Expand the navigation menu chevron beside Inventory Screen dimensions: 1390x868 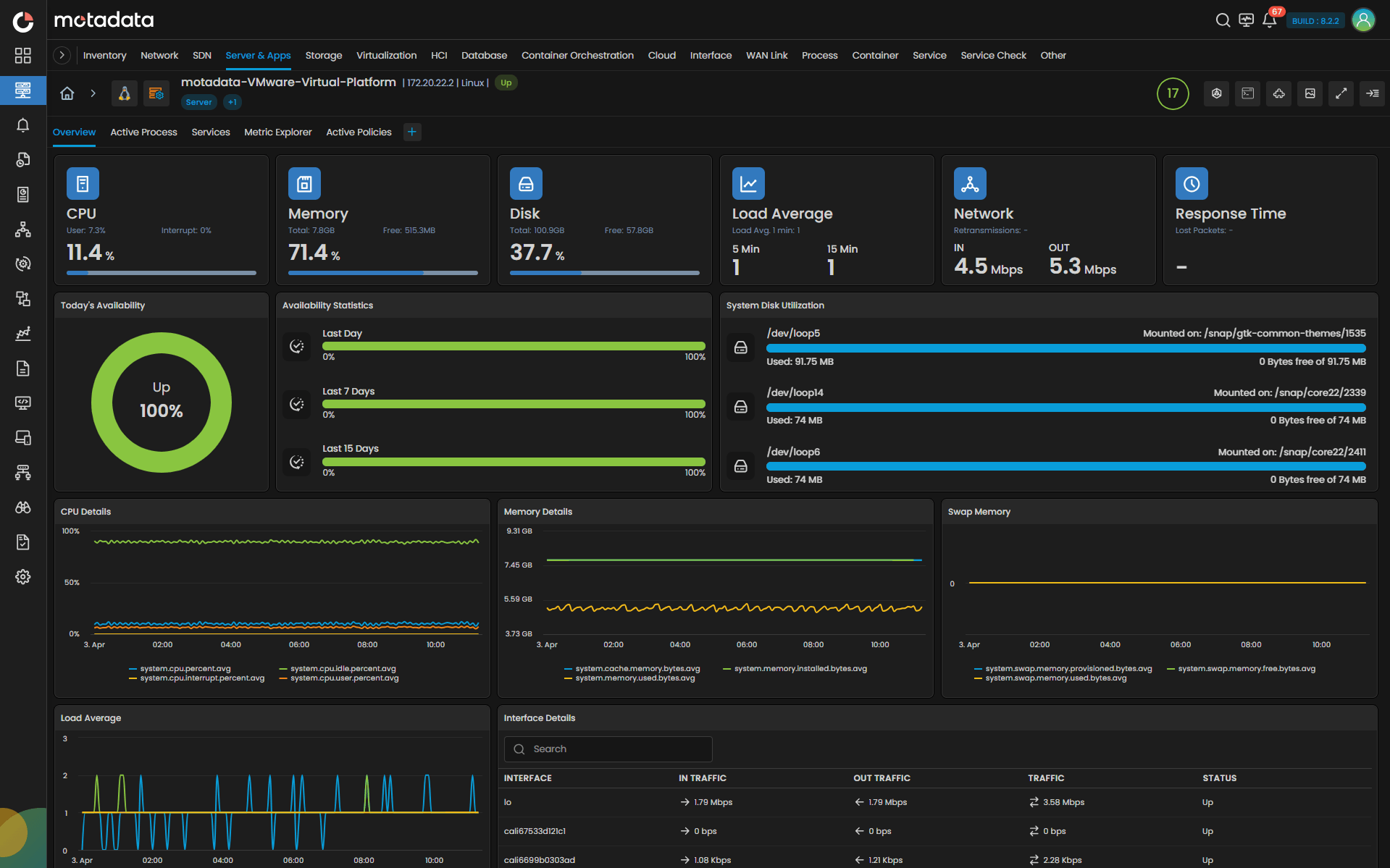pyautogui.click(x=62, y=55)
